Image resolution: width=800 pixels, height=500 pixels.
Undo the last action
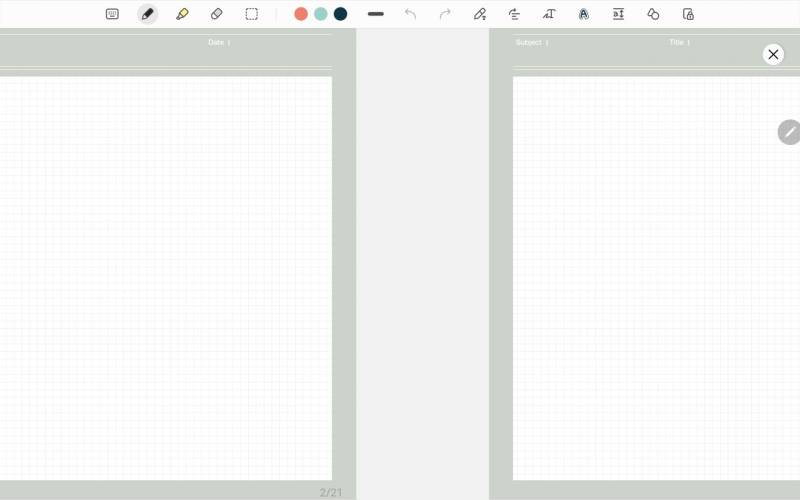pos(410,14)
